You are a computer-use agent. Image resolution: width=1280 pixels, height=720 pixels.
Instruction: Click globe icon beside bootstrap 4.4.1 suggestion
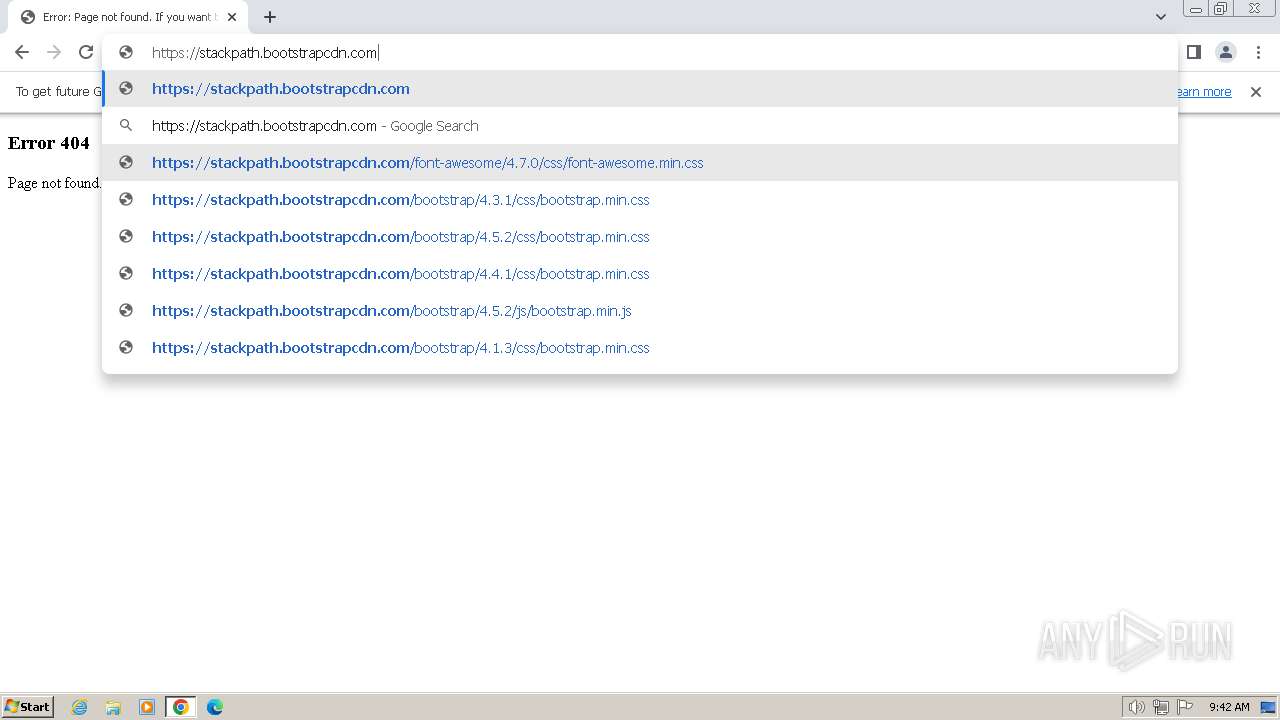(126, 274)
